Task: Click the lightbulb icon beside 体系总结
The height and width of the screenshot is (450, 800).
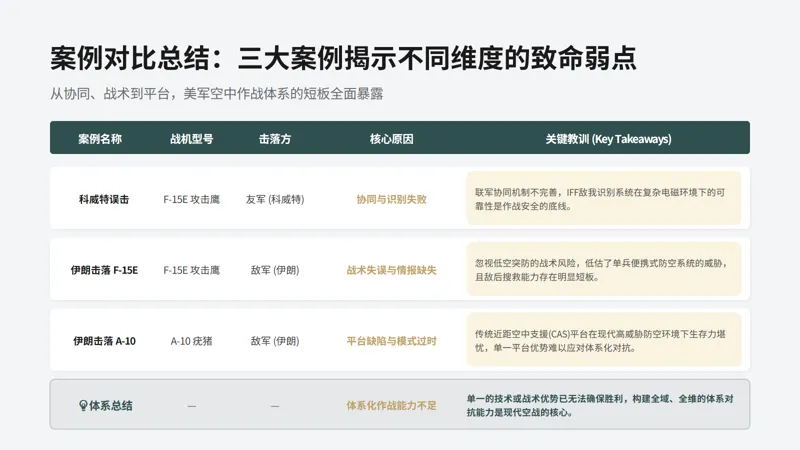Action: click(x=83, y=406)
